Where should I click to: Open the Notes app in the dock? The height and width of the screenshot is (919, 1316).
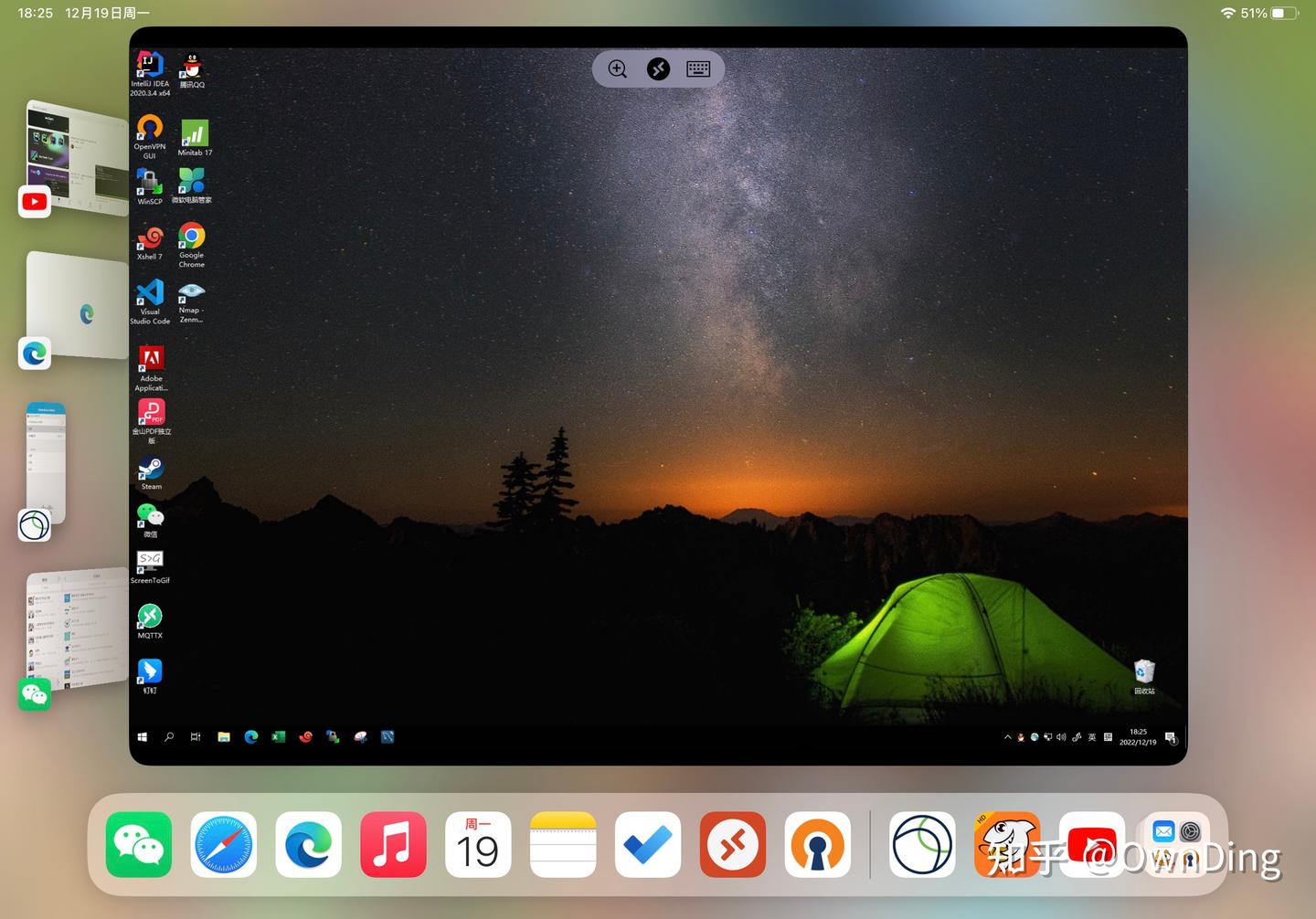pos(563,845)
